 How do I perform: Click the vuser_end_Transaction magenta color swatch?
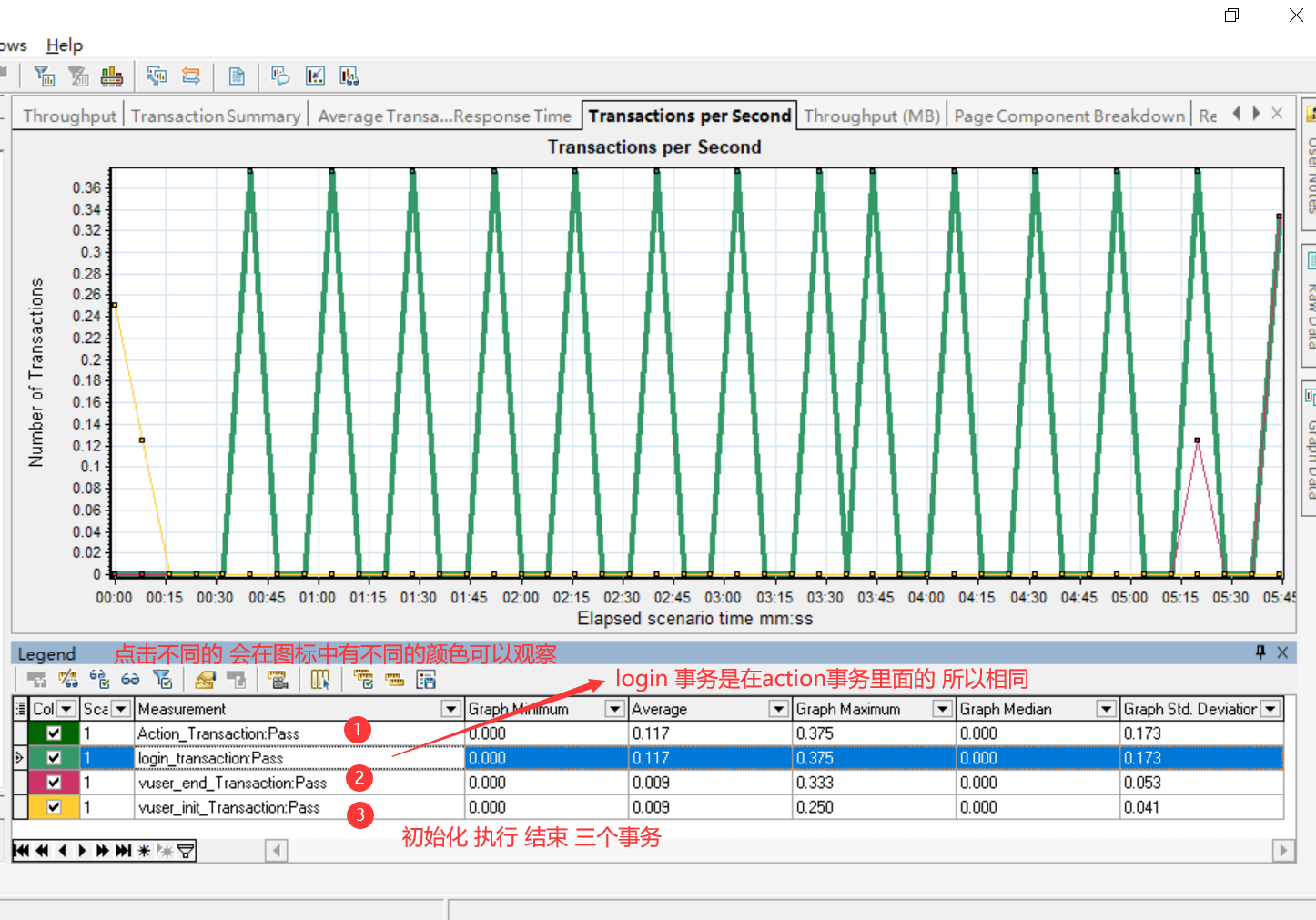click(54, 783)
